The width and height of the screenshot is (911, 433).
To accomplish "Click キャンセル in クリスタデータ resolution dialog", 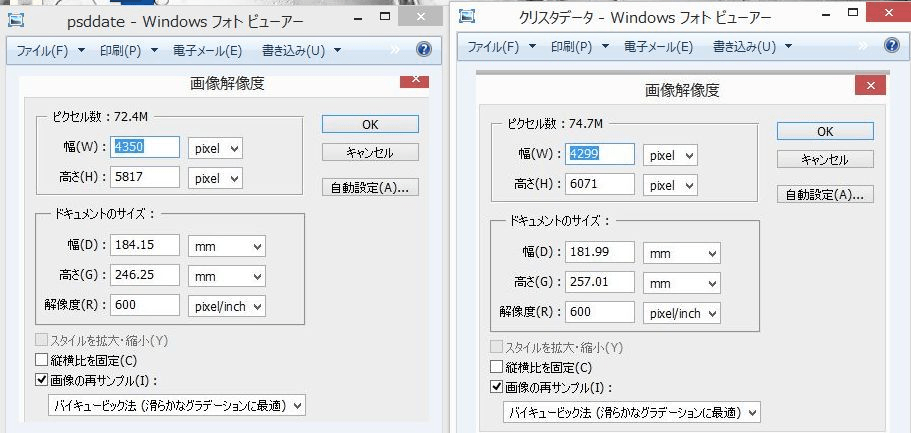I will (825, 159).
